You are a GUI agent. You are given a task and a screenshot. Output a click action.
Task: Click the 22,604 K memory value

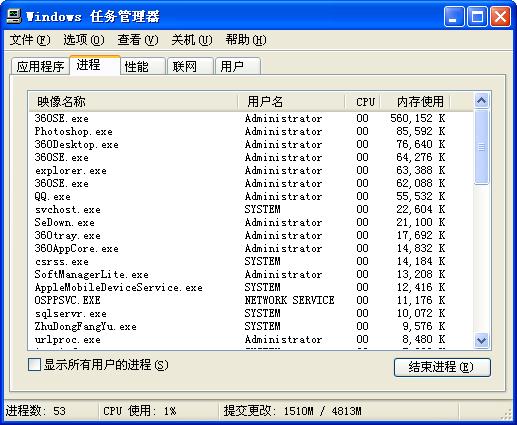point(421,209)
